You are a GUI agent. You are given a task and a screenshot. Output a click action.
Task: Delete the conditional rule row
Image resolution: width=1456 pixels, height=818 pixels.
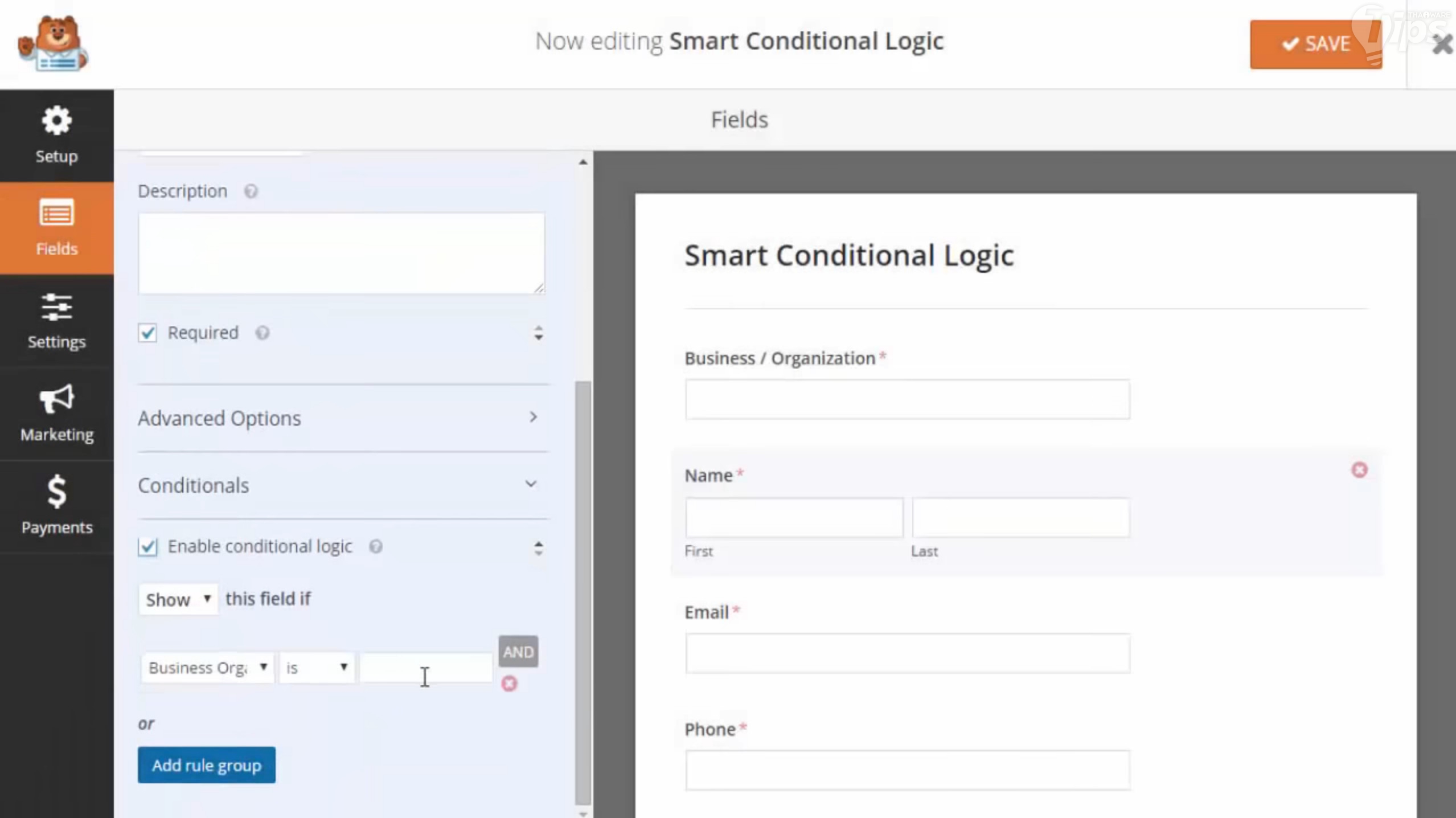509,683
